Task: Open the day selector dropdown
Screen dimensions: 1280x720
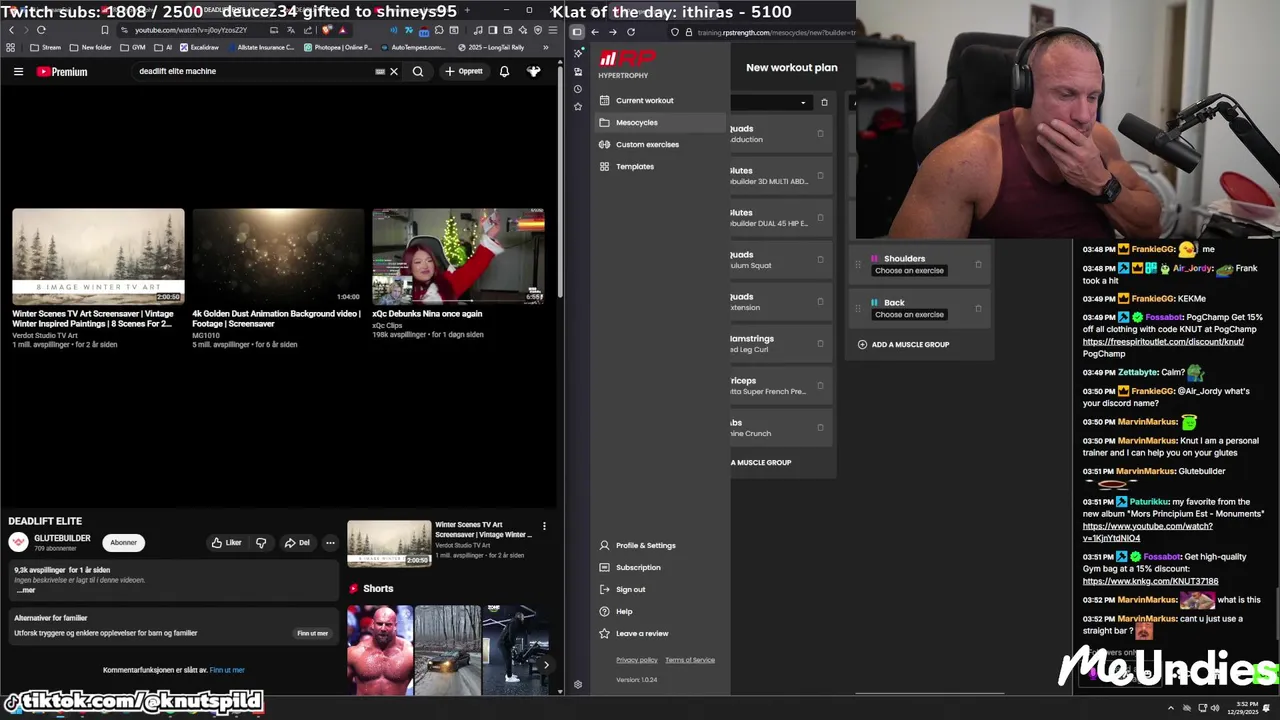Action: click(770, 102)
